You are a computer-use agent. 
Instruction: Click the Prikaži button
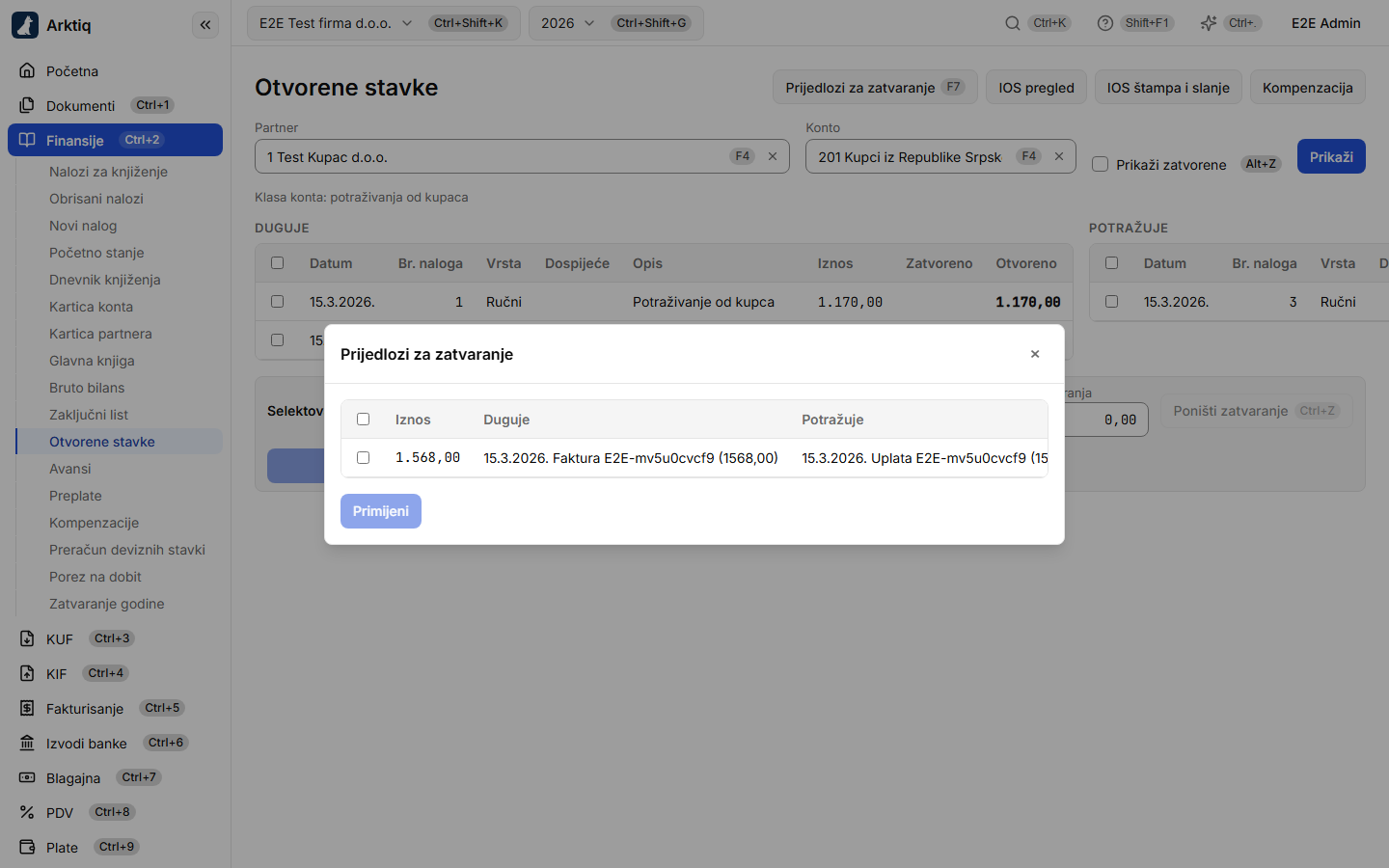(x=1331, y=156)
